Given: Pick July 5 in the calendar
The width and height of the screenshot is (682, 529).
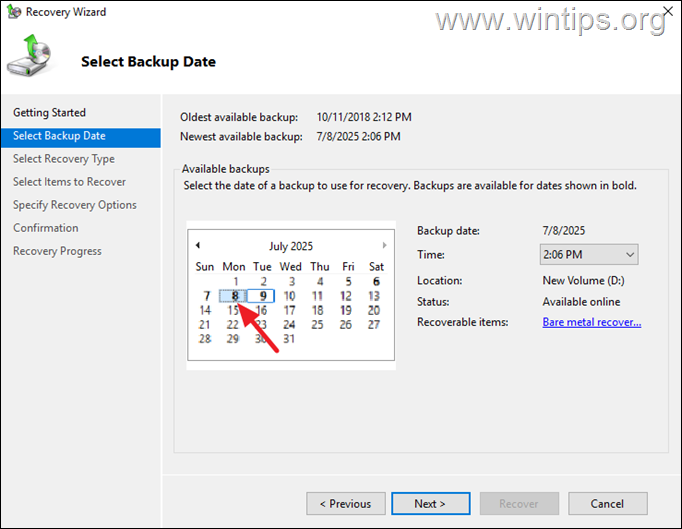Looking at the screenshot, I should point(348,282).
